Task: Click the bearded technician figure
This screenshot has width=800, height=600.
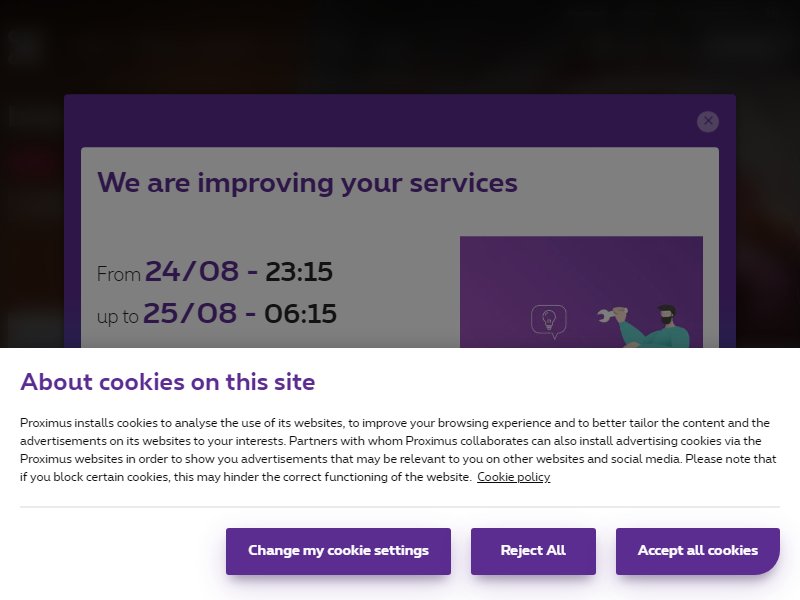Action: pos(656,327)
